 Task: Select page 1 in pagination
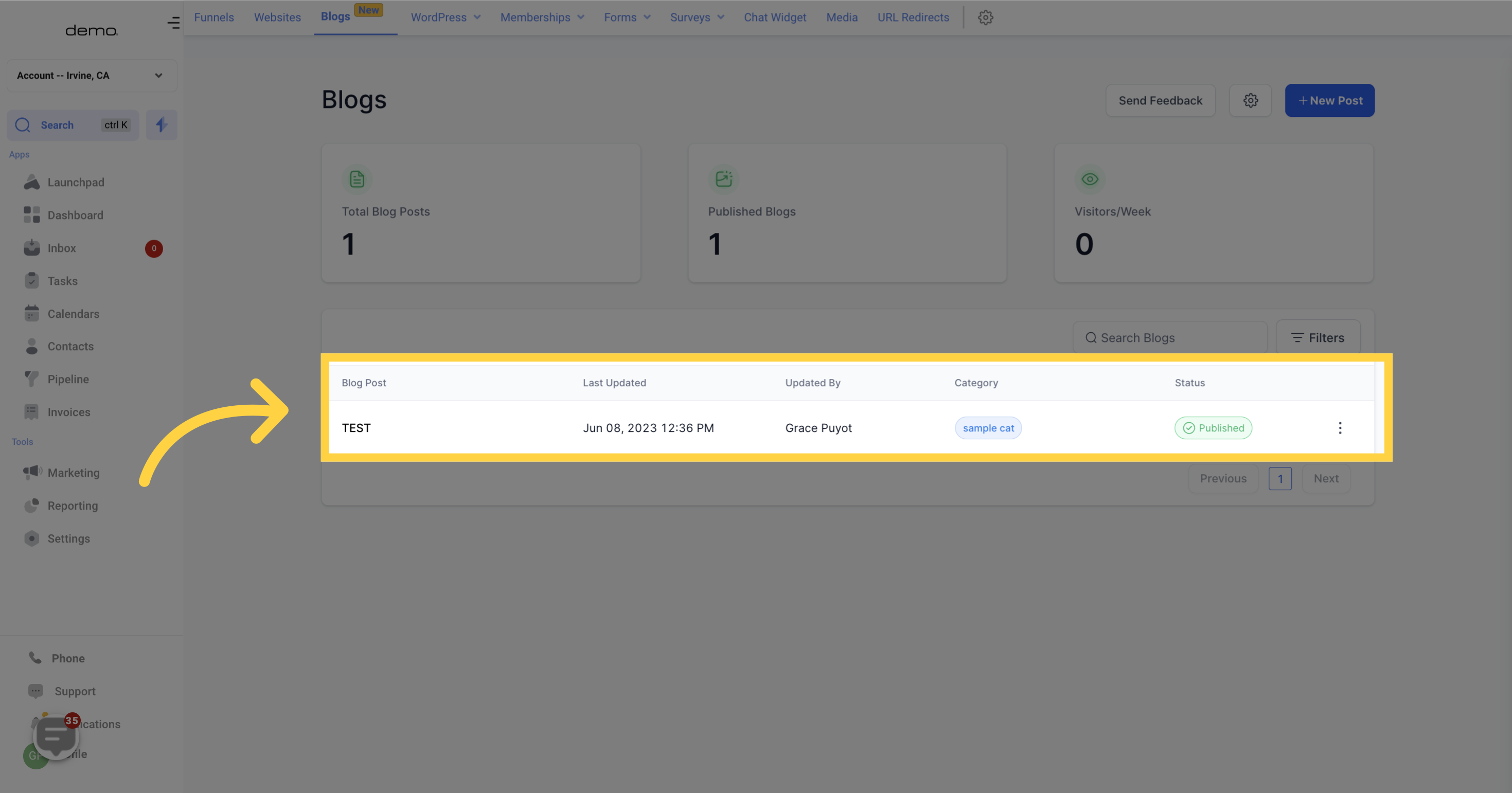[1280, 479]
